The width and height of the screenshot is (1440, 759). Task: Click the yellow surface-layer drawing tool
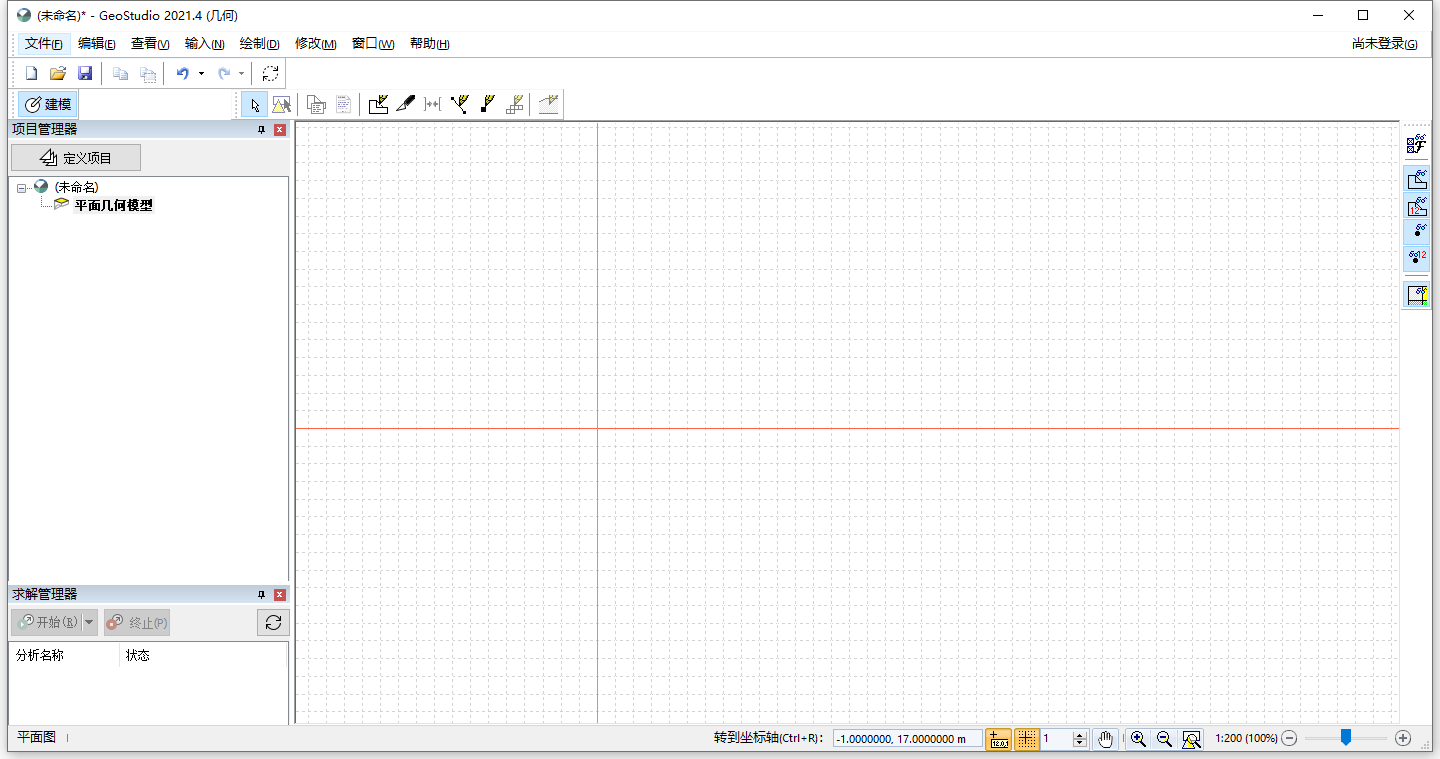pyautogui.click(x=548, y=105)
